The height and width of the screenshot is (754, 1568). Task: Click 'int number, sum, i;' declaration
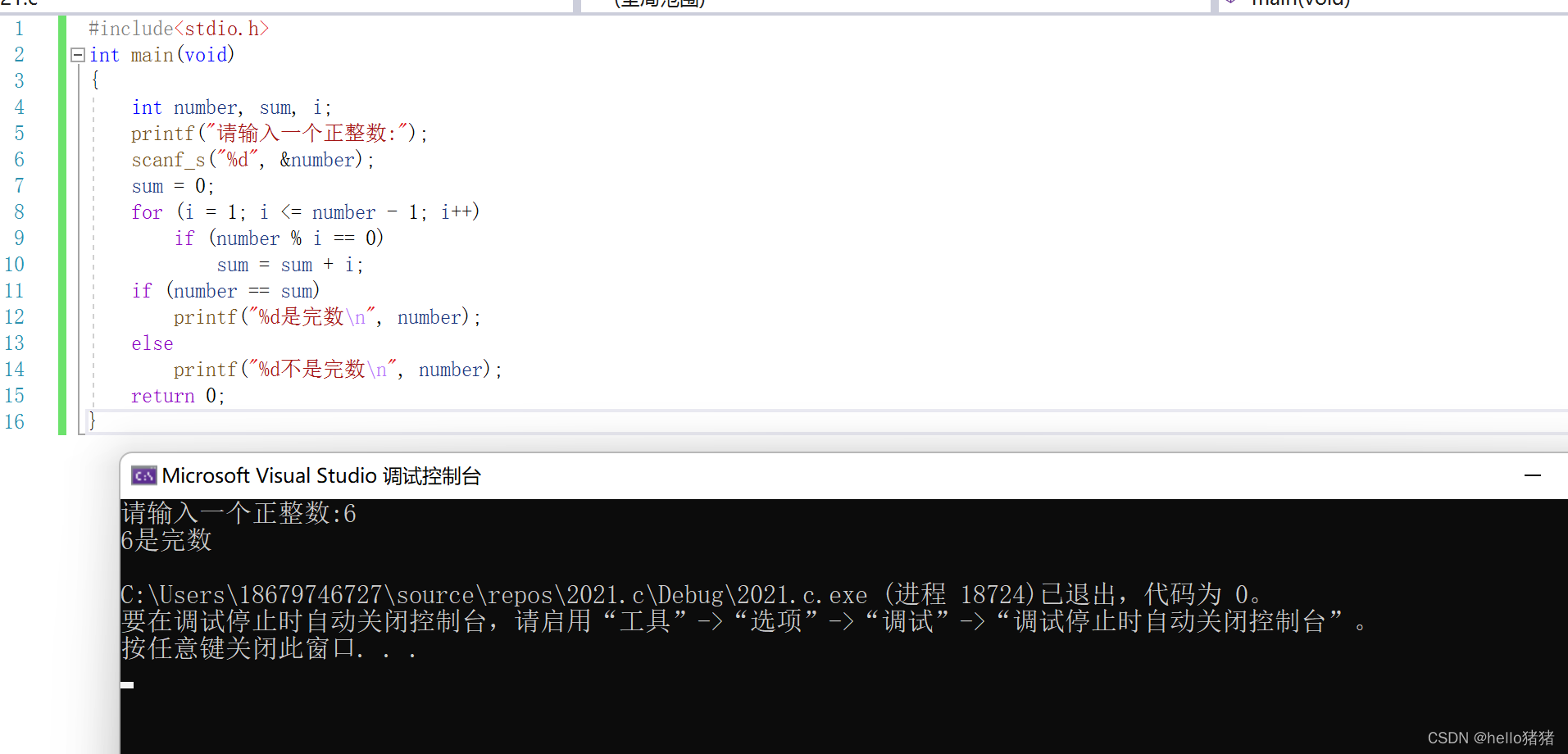[231, 107]
